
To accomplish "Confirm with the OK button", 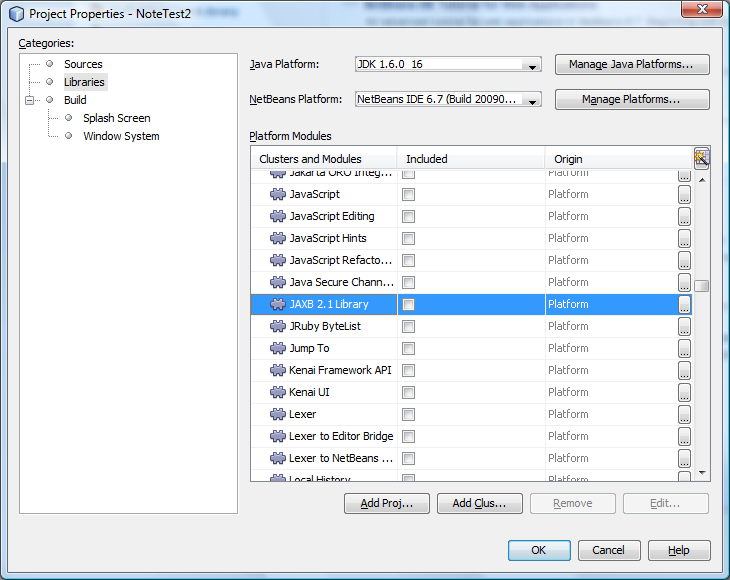I will click(539, 550).
